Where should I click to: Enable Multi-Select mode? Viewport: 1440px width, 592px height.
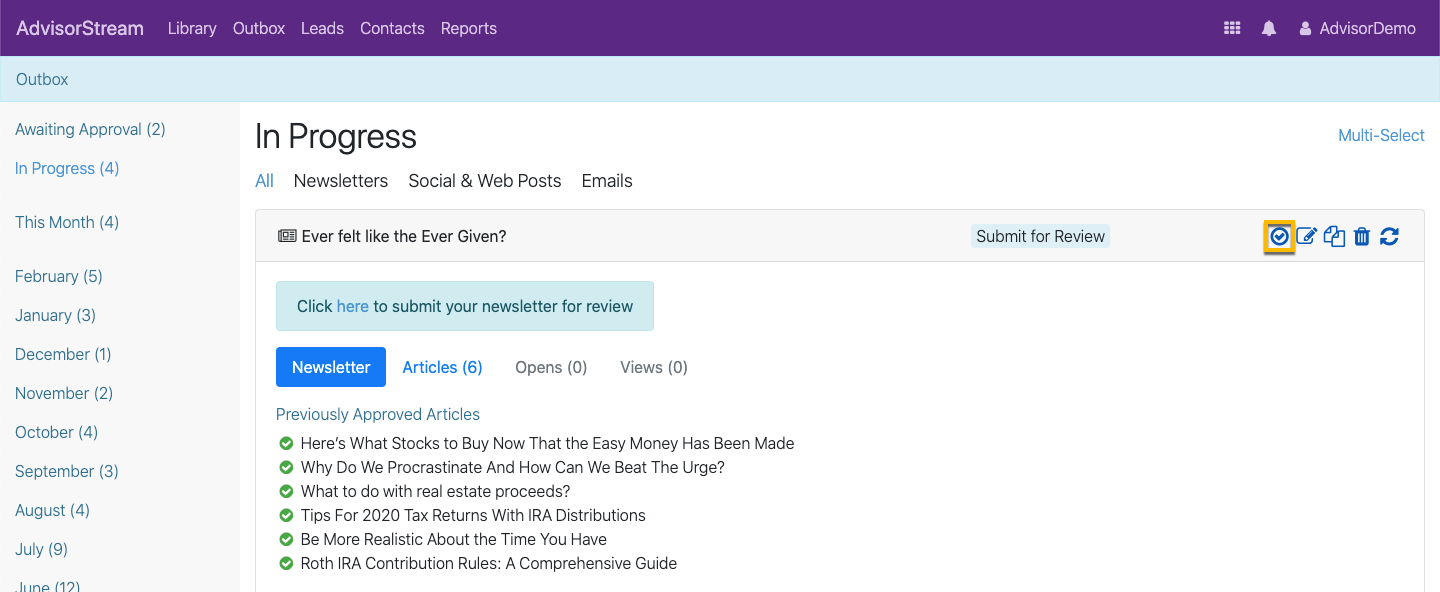[x=1381, y=135]
